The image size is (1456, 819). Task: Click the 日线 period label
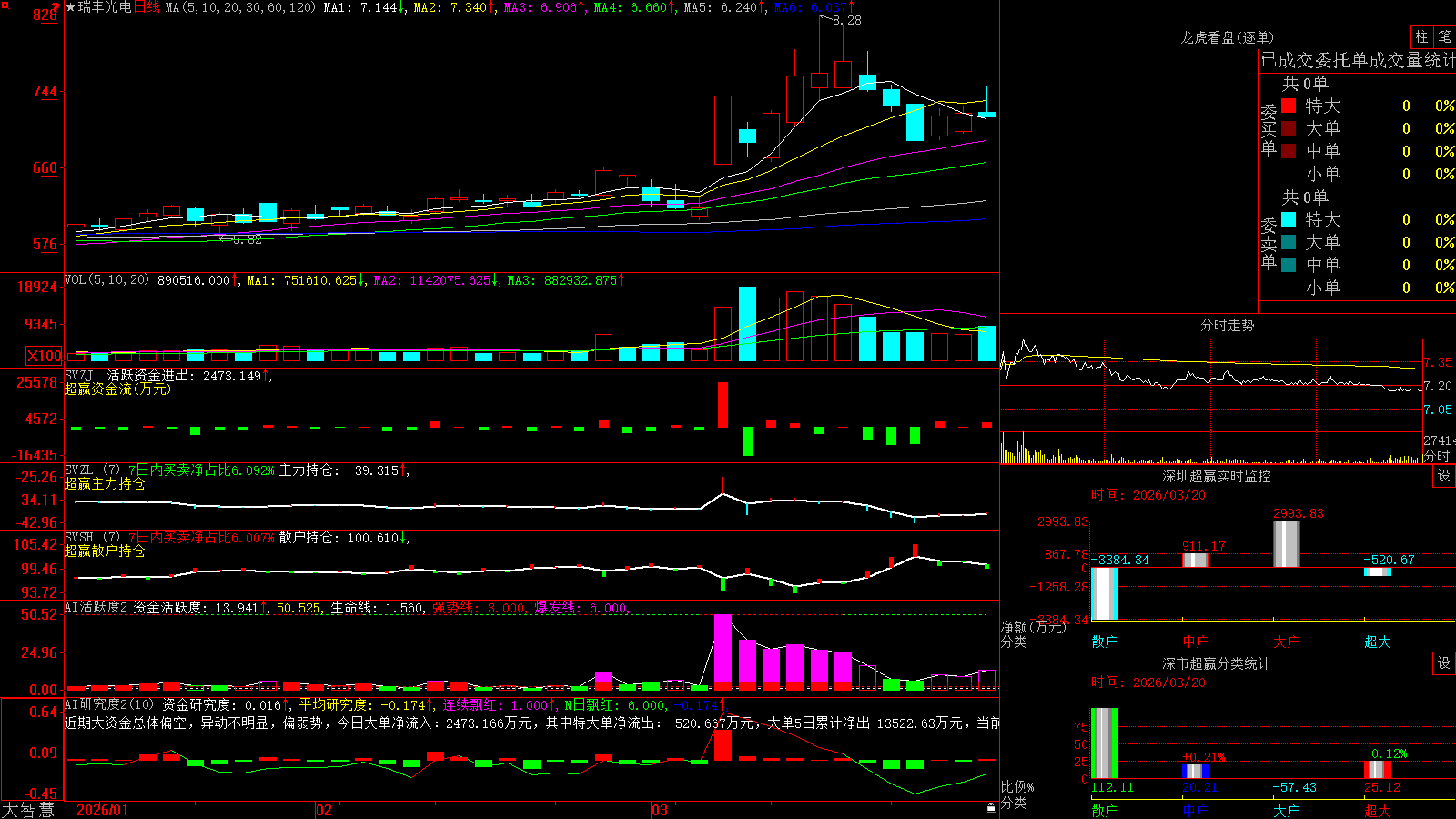point(147,7)
